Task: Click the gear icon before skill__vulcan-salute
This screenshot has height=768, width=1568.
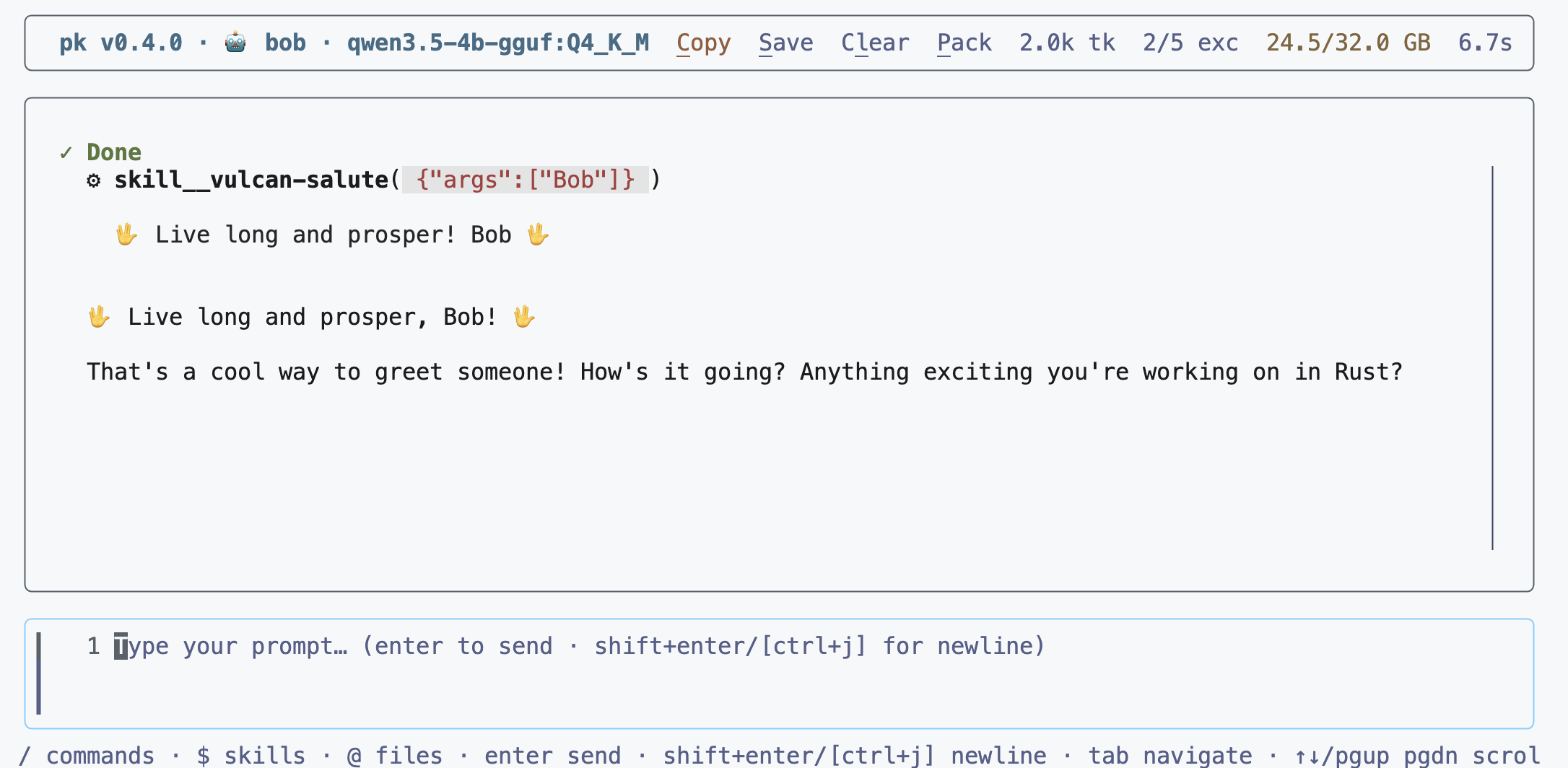Action: (94, 180)
